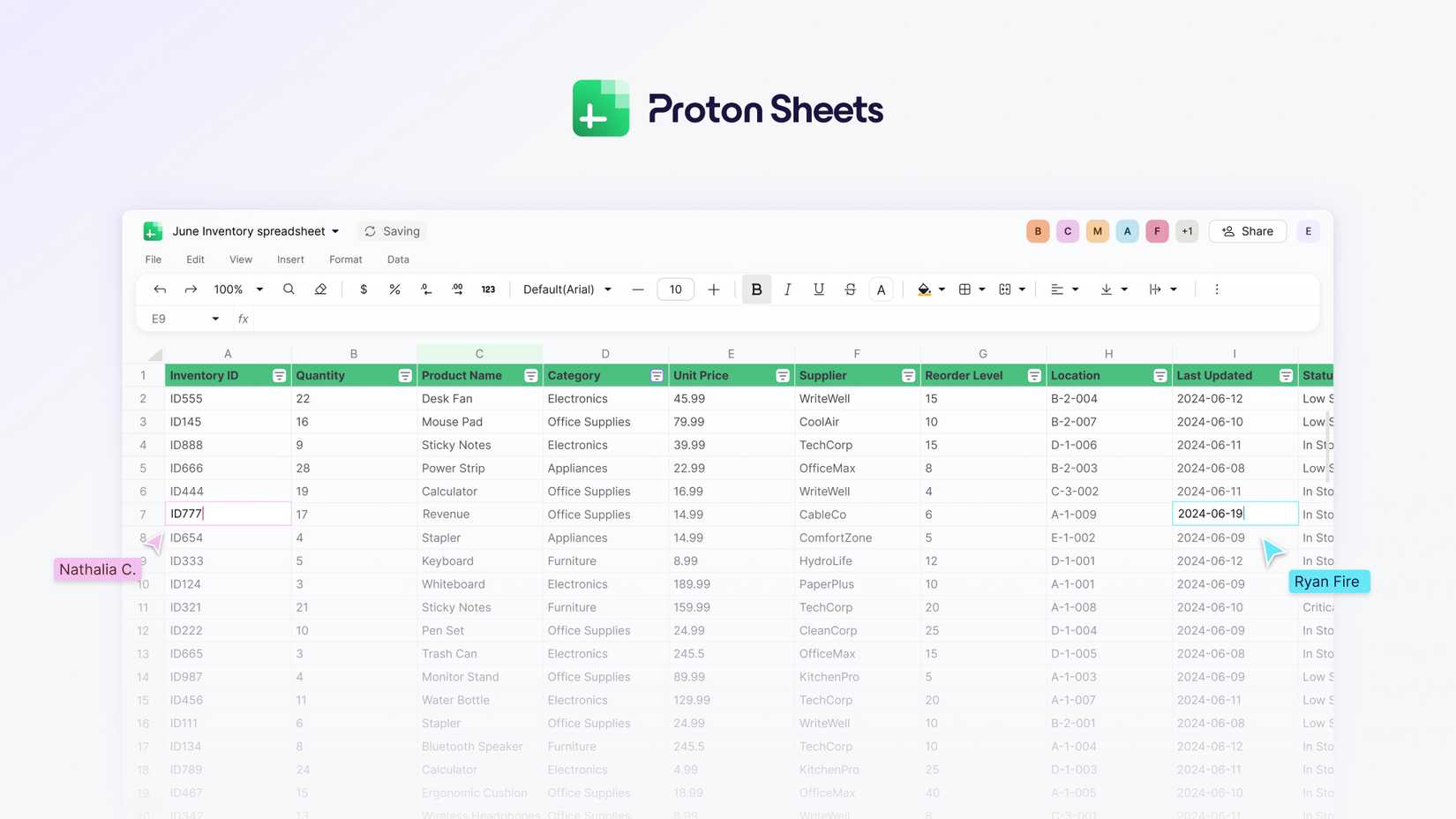
Task: Click the Undo icon
Action: [160, 289]
